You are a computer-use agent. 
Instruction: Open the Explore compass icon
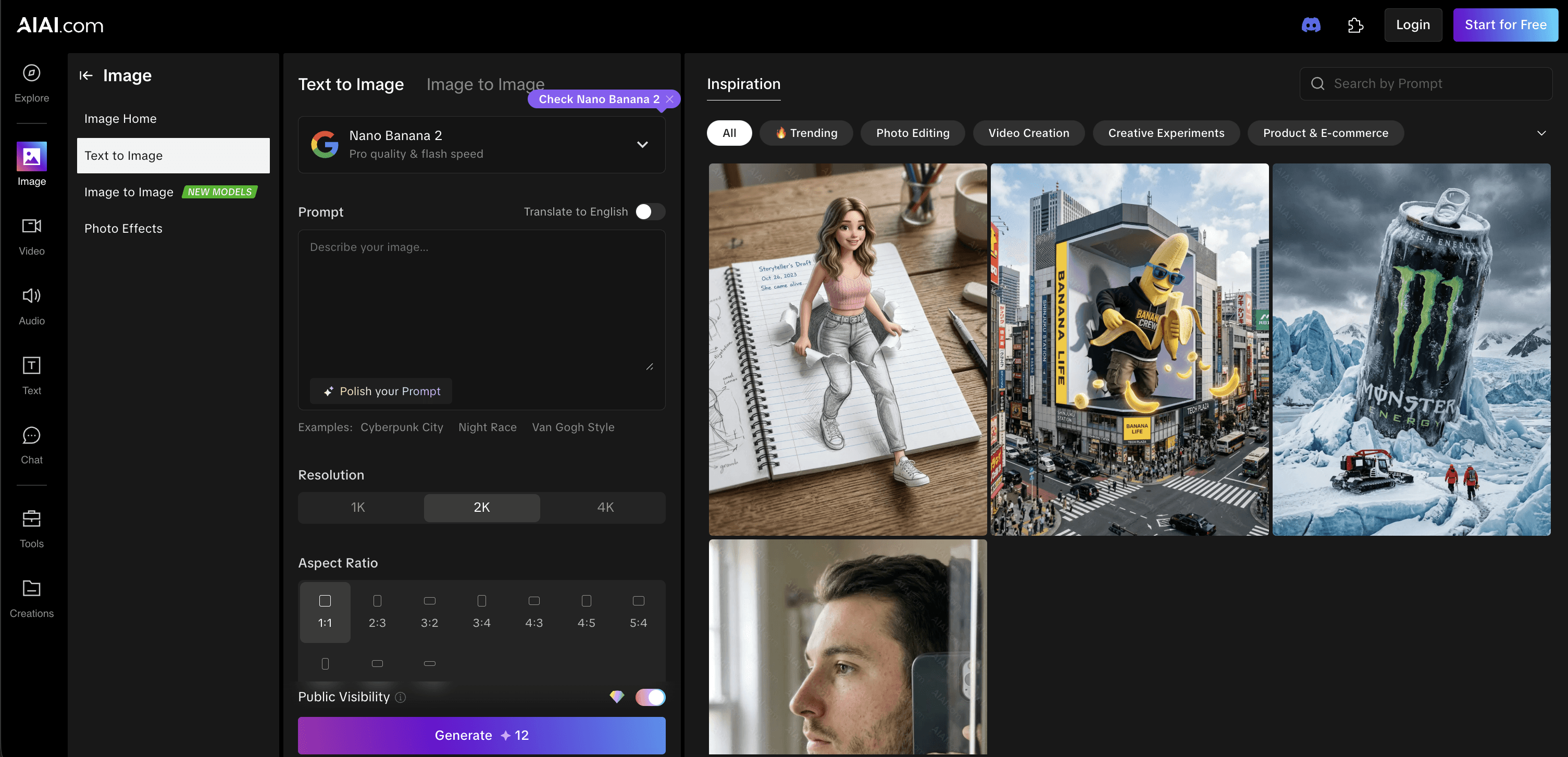[32, 73]
